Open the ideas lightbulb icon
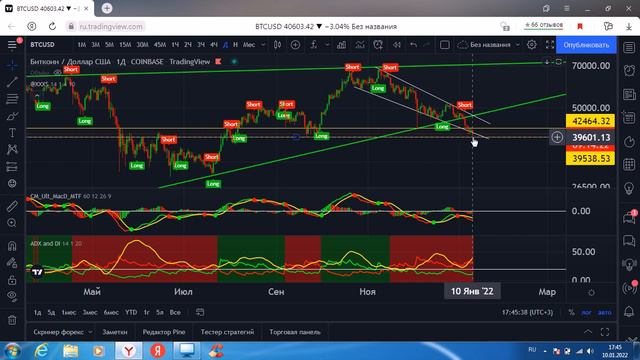Viewport: 640px width, 360px height. pyautogui.click(x=629, y=188)
